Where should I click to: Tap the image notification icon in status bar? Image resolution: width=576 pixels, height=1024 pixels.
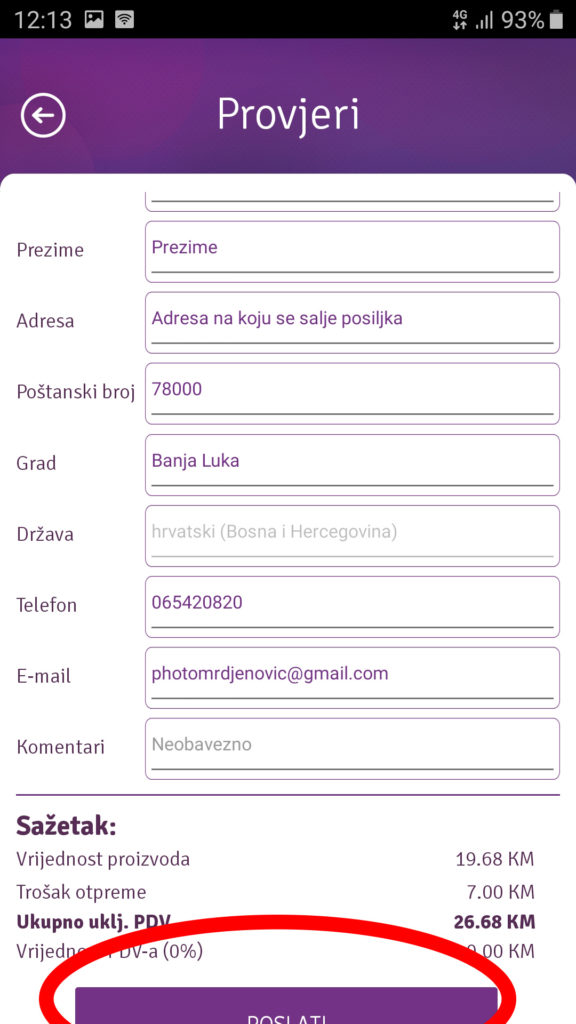coord(94,20)
